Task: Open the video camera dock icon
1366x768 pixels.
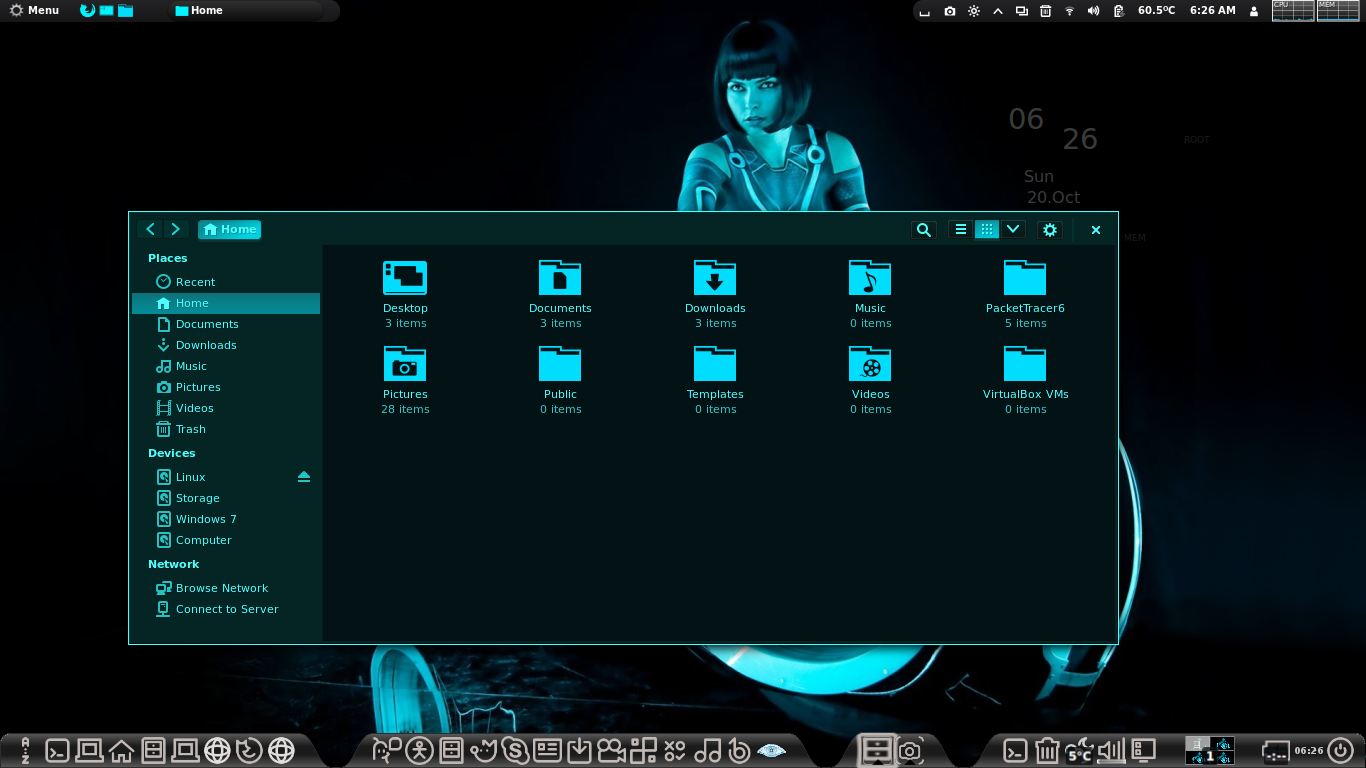Action: point(611,750)
